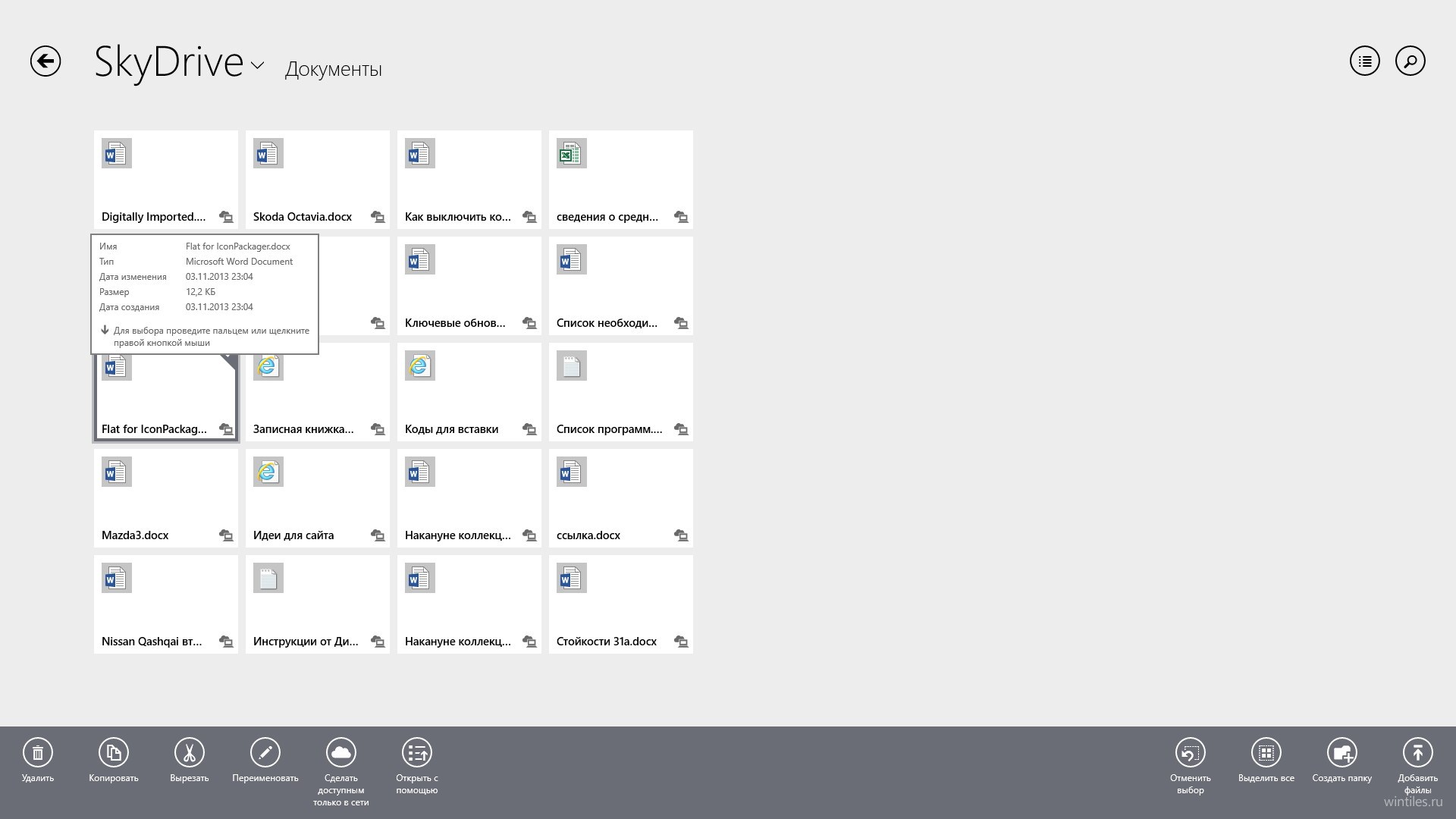Screen dimensions: 1456x819
Task: Click Добавить файлы upload icon
Action: pyautogui.click(x=1418, y=752)
